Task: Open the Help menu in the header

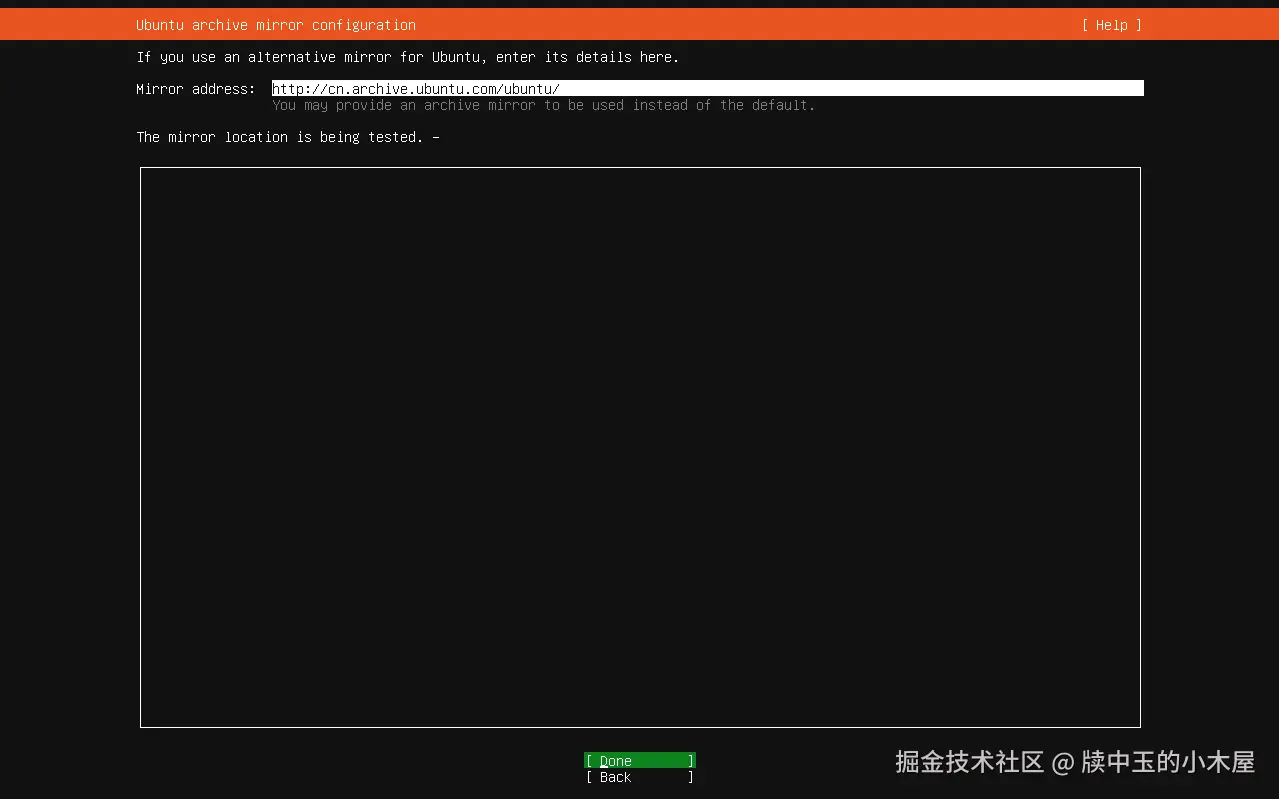Action: tap(1111, 25)
